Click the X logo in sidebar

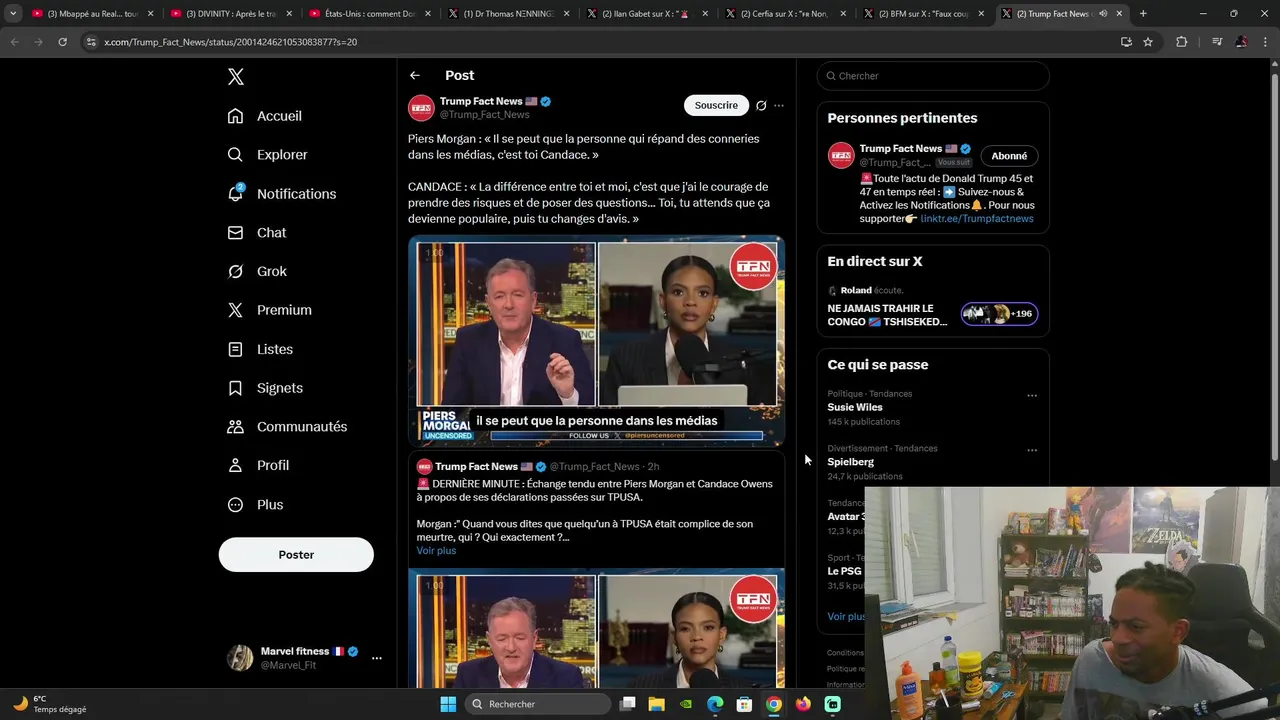[x=235, y=77]
